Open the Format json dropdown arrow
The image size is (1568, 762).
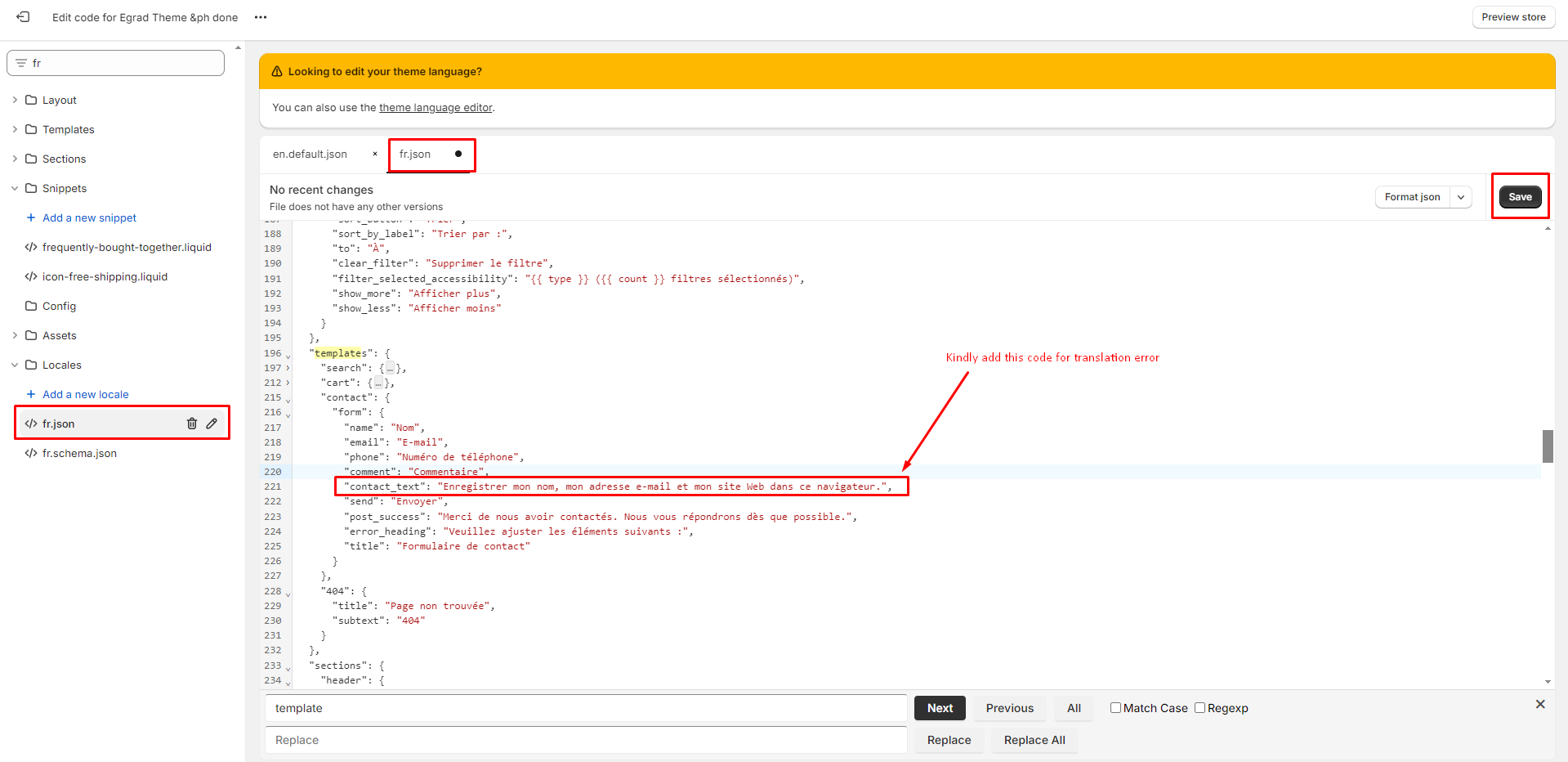click(1461, 197)
